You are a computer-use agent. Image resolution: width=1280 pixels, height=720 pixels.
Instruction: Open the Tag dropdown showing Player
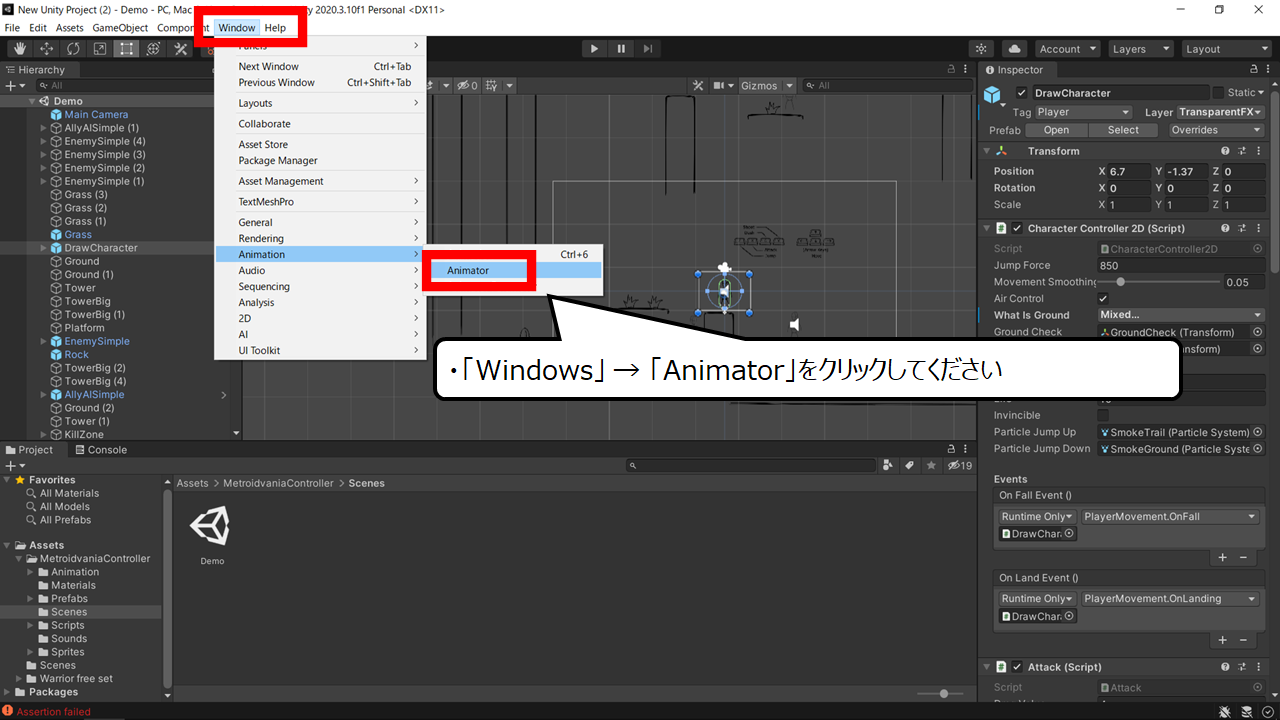pos(1083,112)
